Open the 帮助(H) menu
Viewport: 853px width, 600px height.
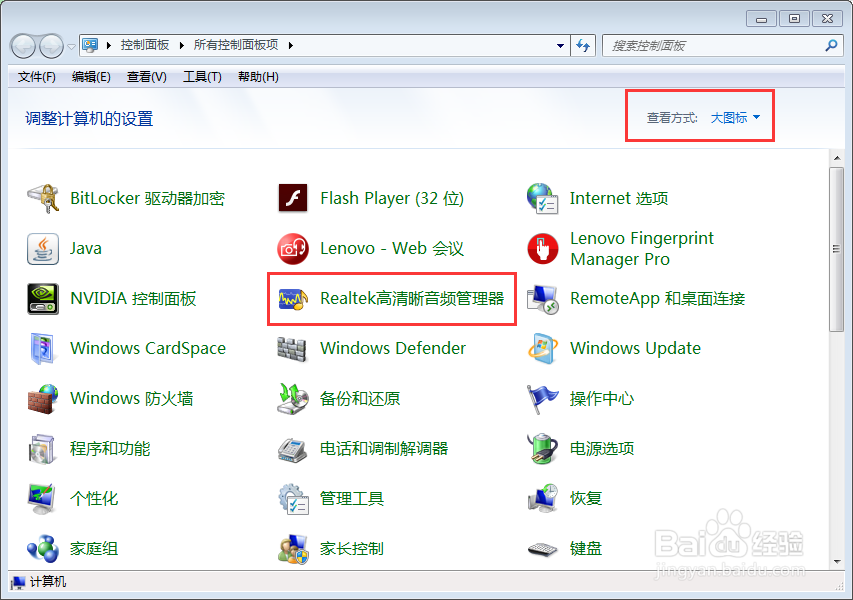[x=258, y=77]
